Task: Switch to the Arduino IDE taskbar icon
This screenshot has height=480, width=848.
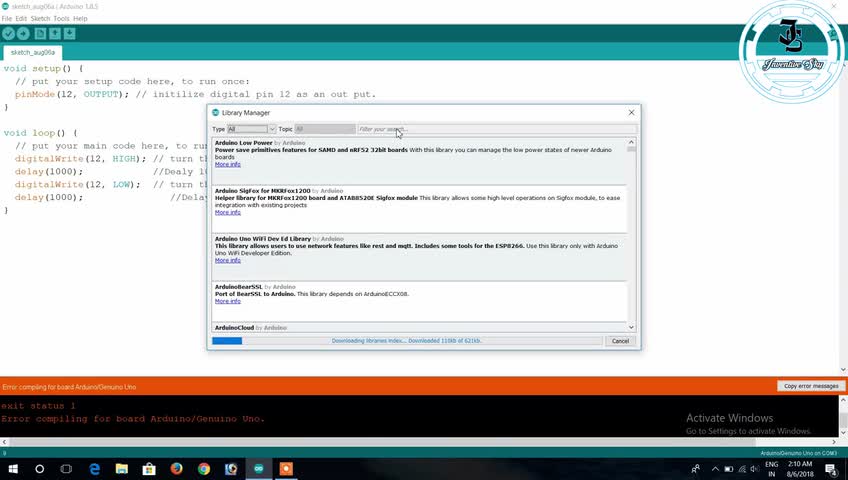Action: [x=259, y=469]
